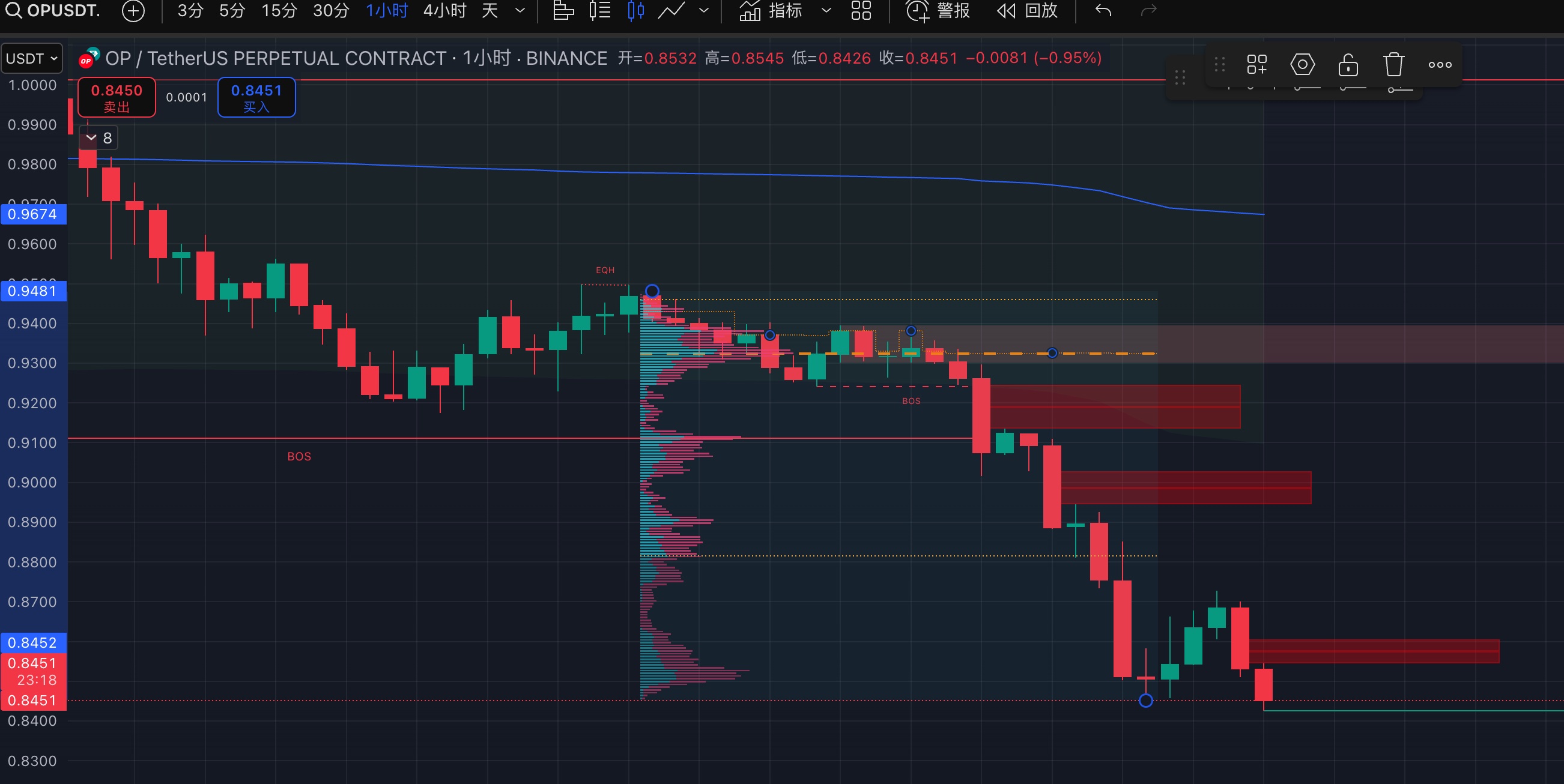Viewport: 1564px width, 784px height.
Task: Open the layout grid icon in top toolbar
Action: coord(861,10)
